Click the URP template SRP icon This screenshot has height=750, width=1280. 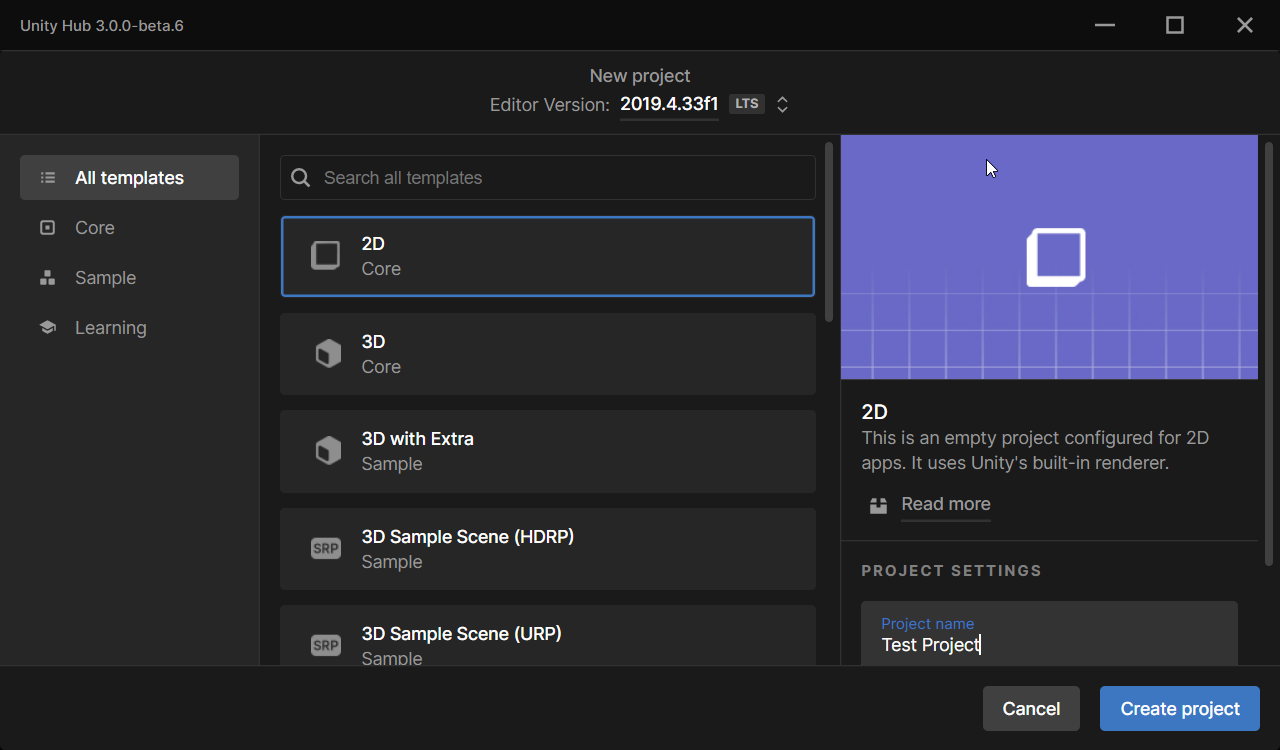326,646
